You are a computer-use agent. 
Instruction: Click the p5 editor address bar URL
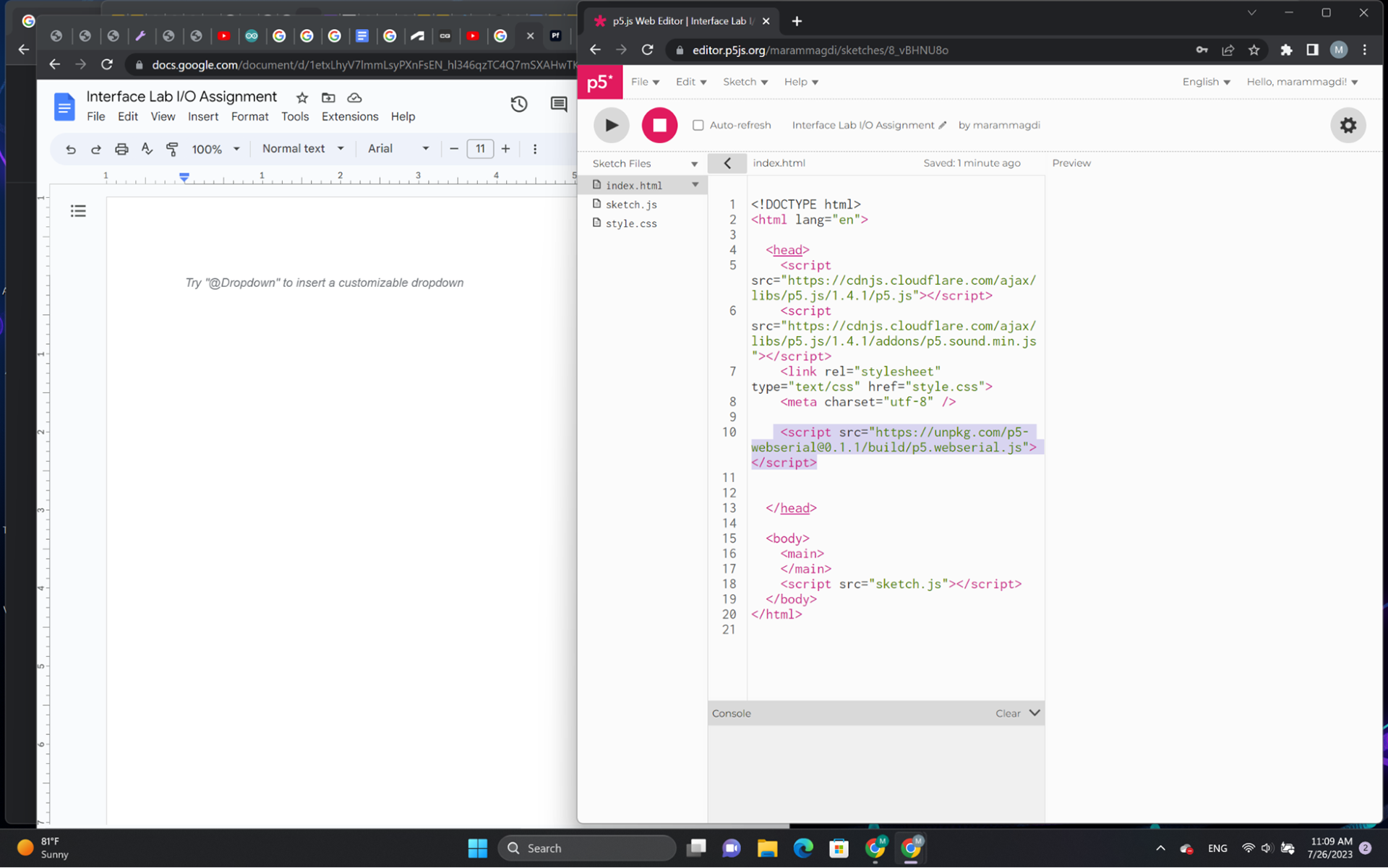point(820,50)
